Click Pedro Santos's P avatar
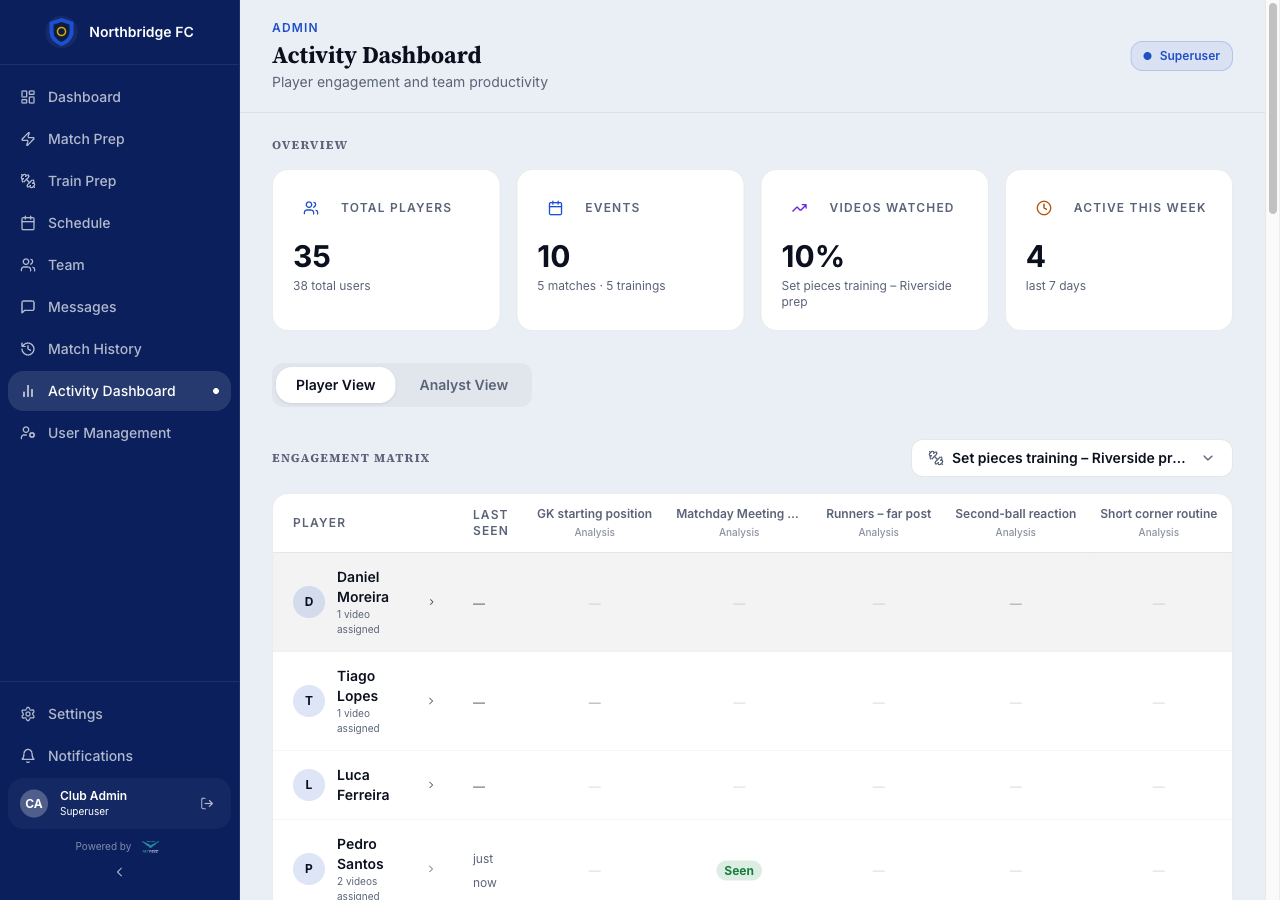 click(x=309, y=869)
